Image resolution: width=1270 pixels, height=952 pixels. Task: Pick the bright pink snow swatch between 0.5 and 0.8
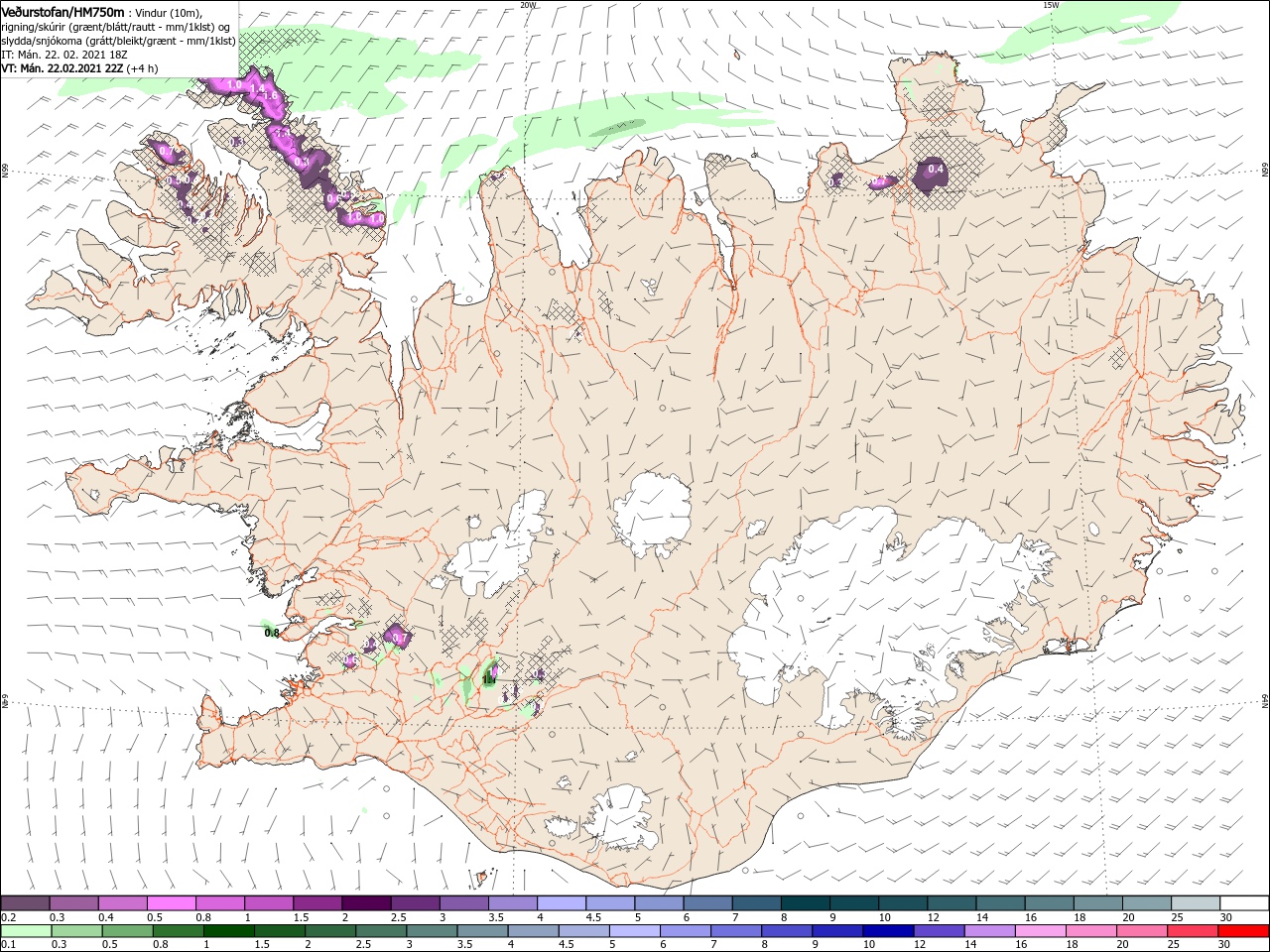pos(172,903)
